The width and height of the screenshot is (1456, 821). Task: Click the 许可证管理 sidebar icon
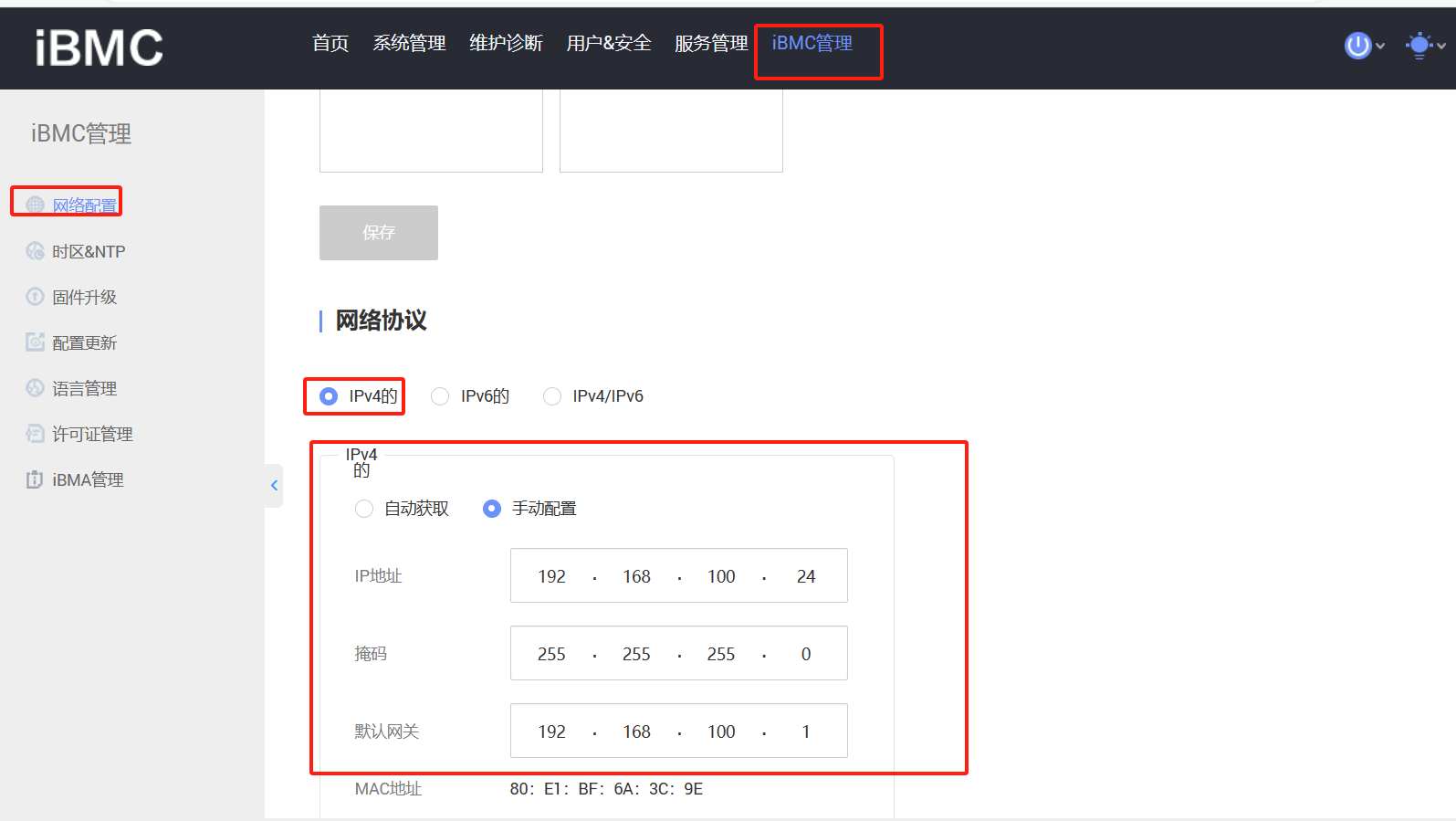tap(35, 434)
